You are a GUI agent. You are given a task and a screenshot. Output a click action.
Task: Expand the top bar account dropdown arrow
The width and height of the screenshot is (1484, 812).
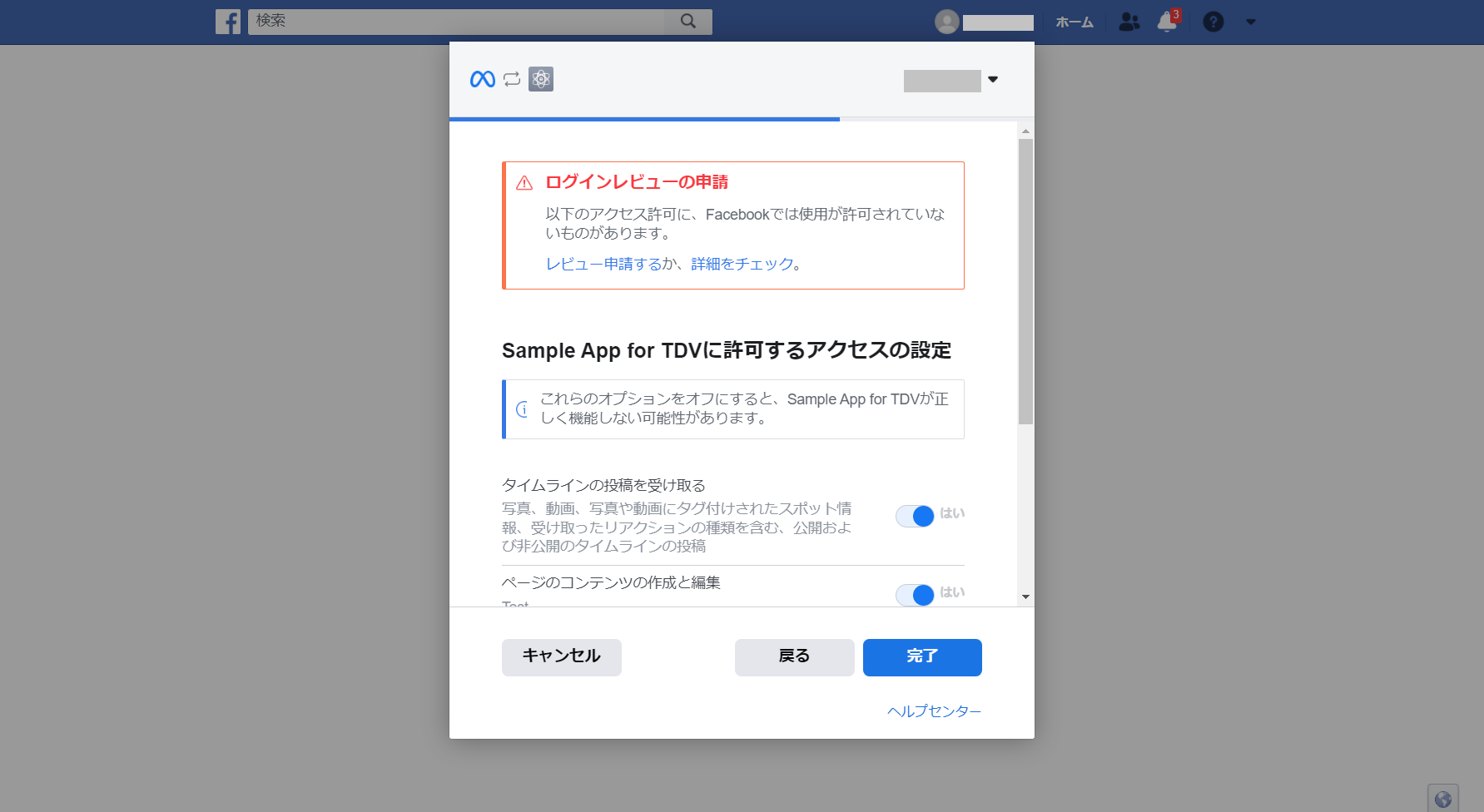pos(1250,22)
